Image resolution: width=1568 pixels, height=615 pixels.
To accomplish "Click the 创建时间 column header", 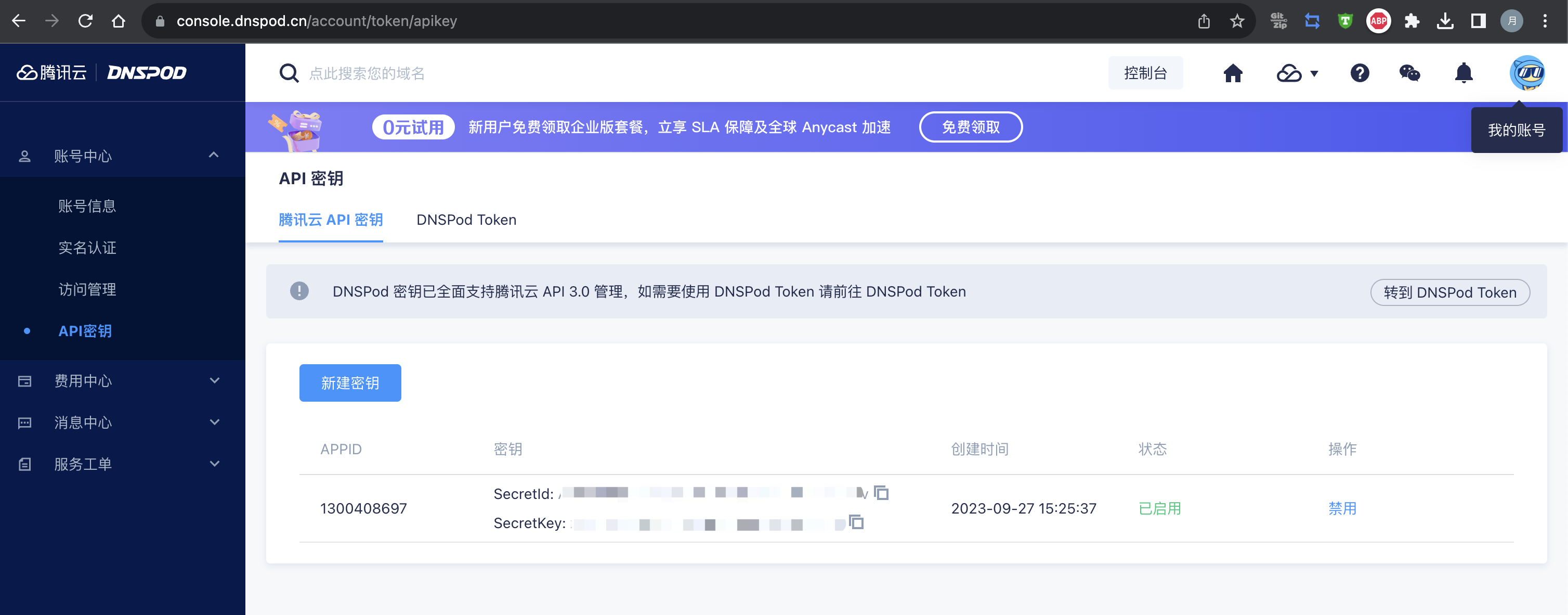I will tap(979, 449).
